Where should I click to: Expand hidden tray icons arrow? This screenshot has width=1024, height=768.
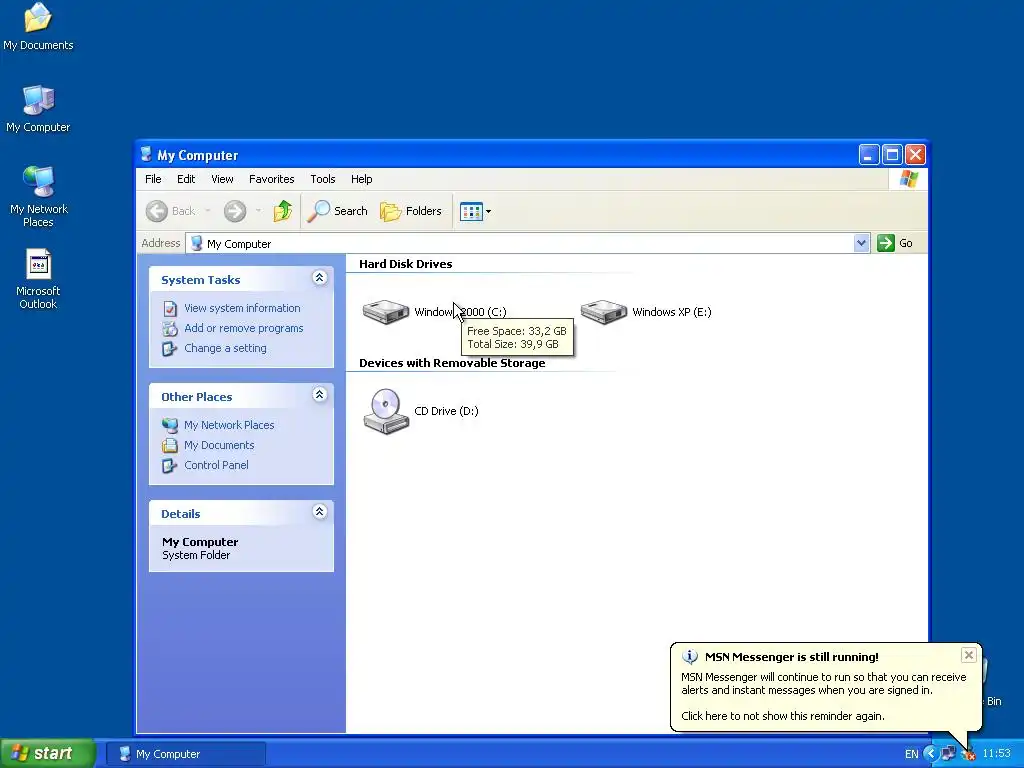pos(931,754)
